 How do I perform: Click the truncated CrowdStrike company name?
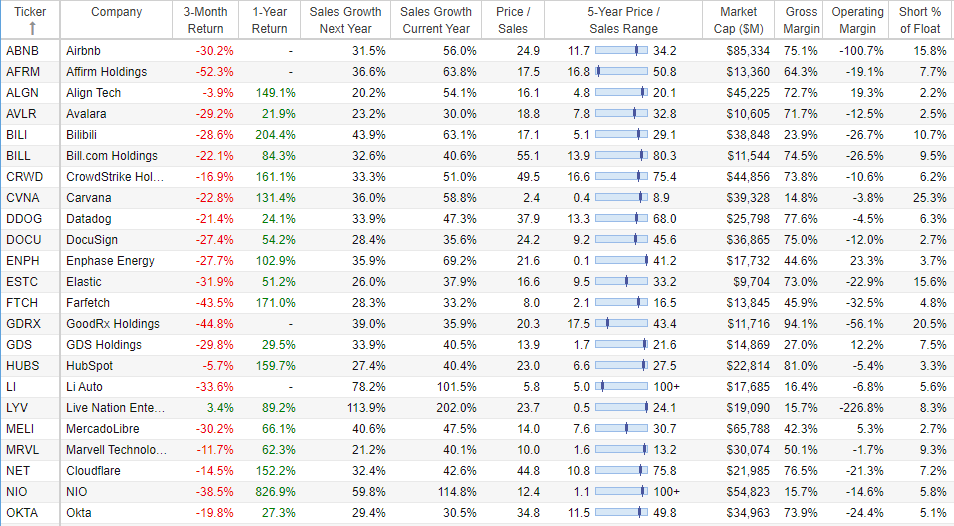[x=116, y=177]
